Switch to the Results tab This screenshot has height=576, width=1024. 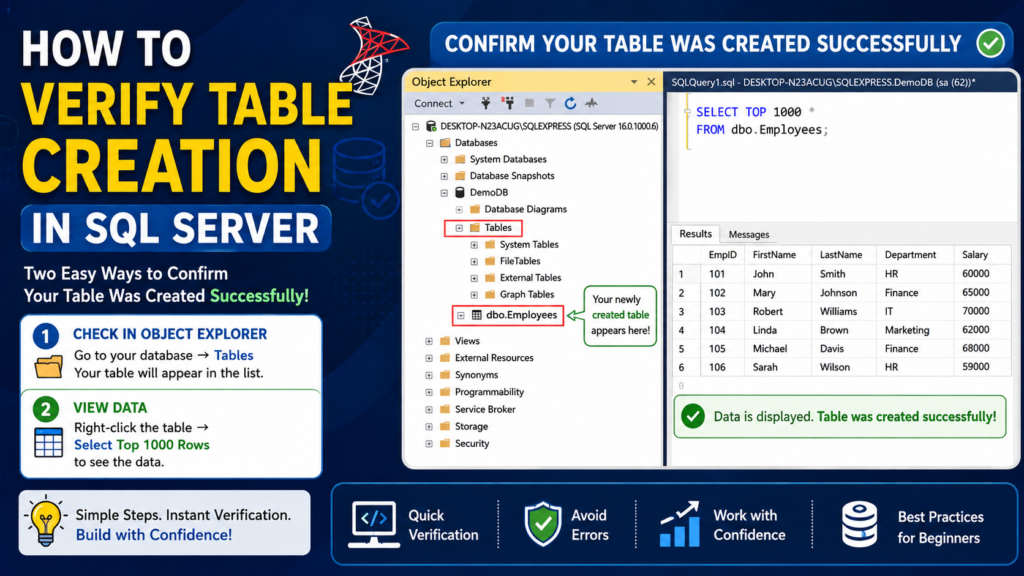click(695, 234)
